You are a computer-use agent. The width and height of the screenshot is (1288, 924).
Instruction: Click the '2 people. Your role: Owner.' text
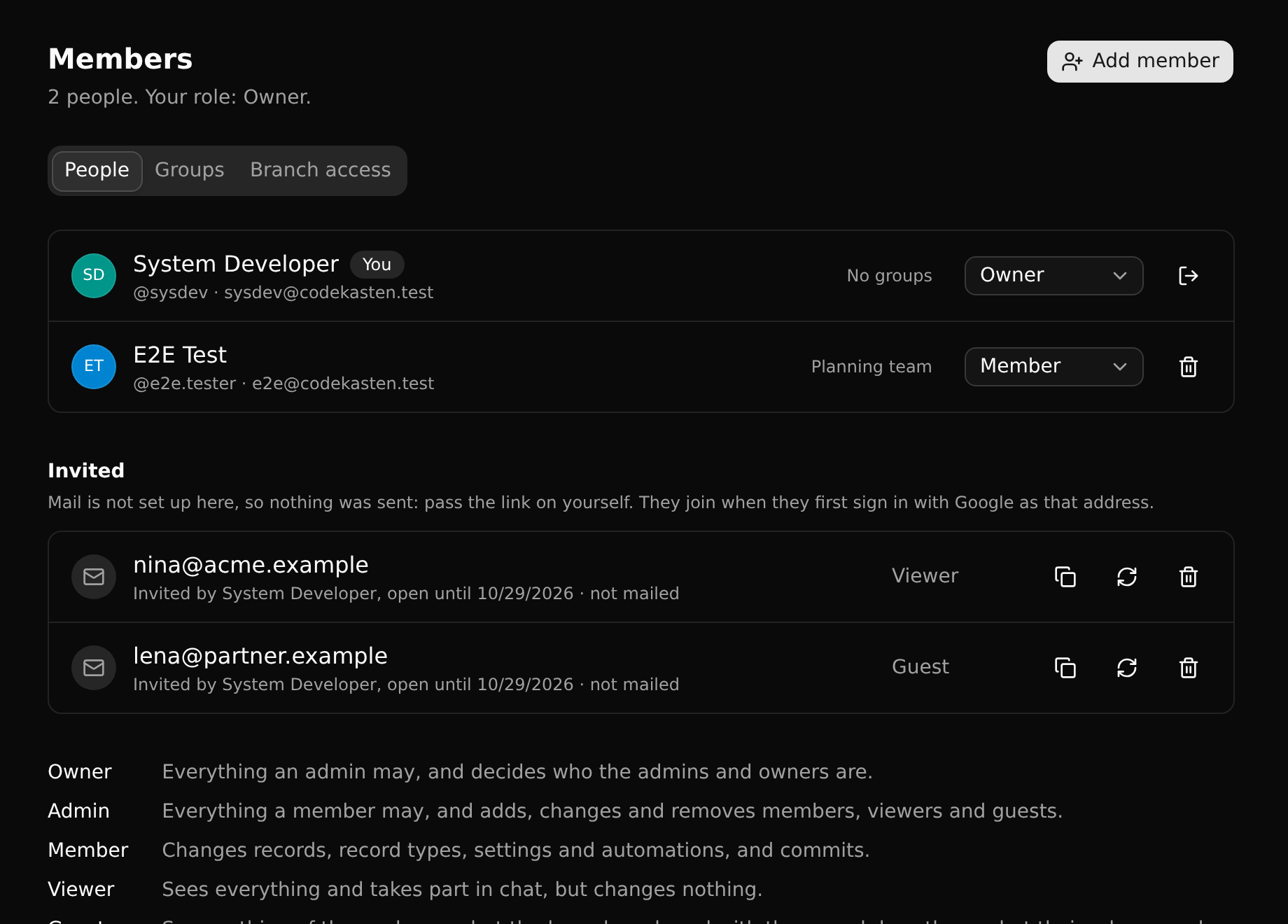pyautogui.click(x=179, y=97)
